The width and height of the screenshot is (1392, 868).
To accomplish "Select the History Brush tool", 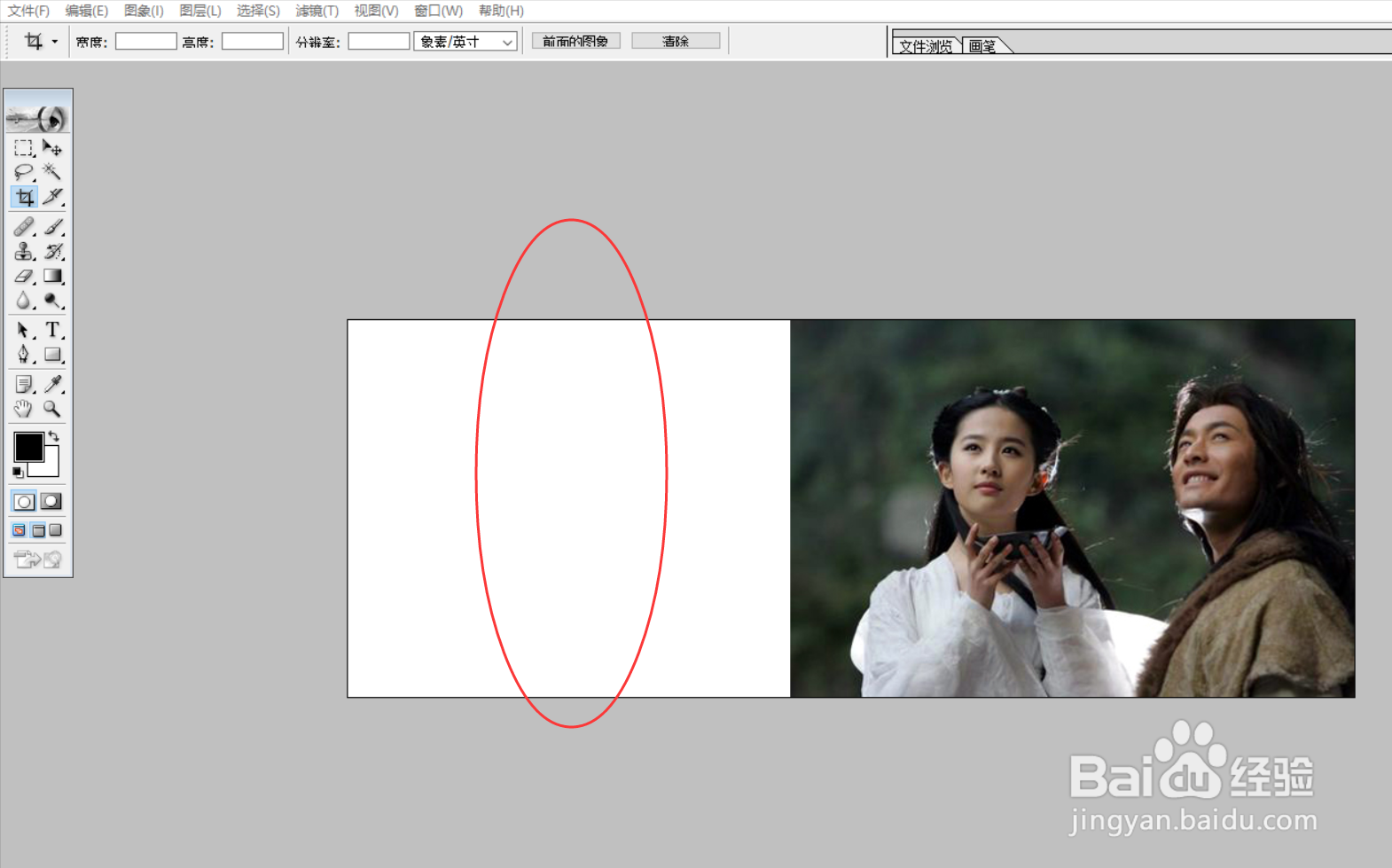I will click(x=52, y=252).
